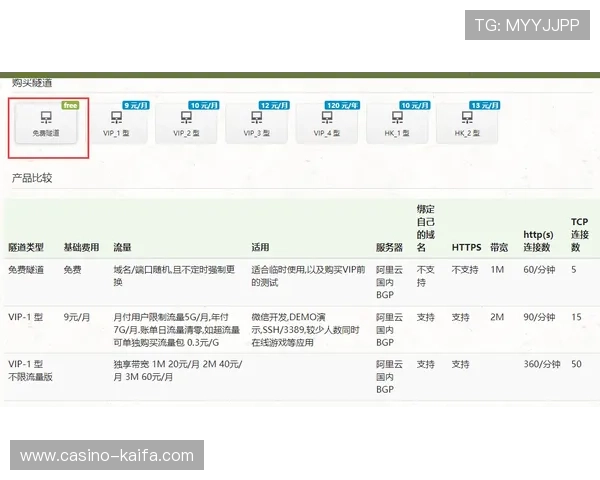Viewport: 600px width, 480px height.
Task: Click the VIP-1 型 不限流量版 row name
Action: [30, 371]
